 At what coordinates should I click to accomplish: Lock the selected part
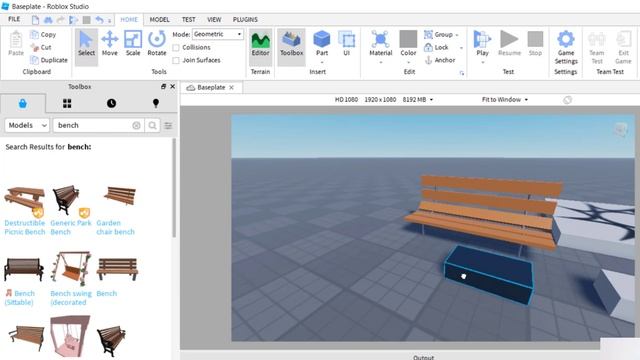click(436, 47)
